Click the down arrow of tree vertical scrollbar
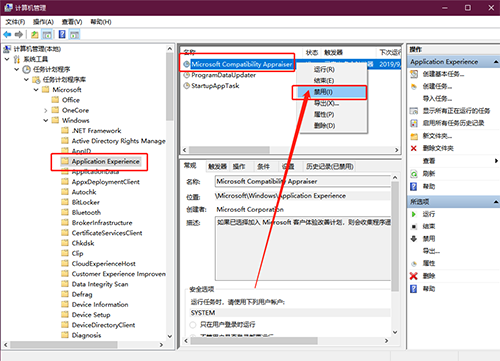The image size is (500, 361). coord(170,336)
